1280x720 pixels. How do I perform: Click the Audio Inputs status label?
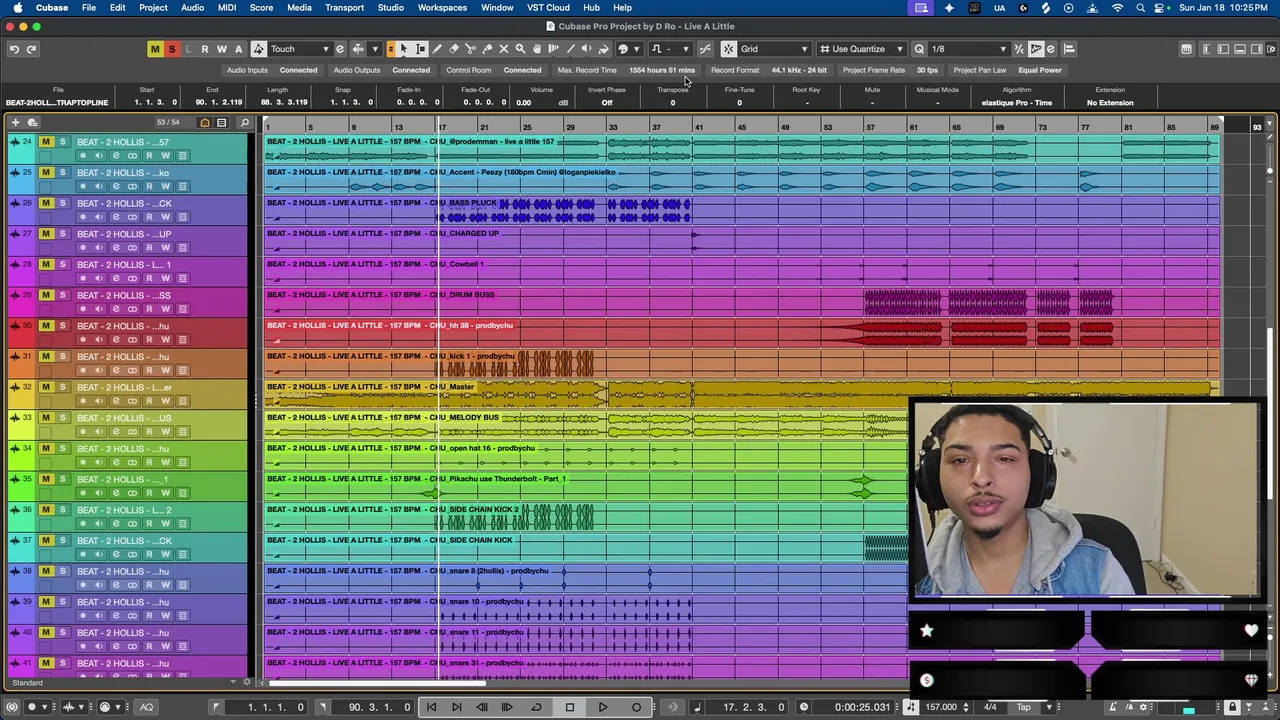(x=247, y=70)
